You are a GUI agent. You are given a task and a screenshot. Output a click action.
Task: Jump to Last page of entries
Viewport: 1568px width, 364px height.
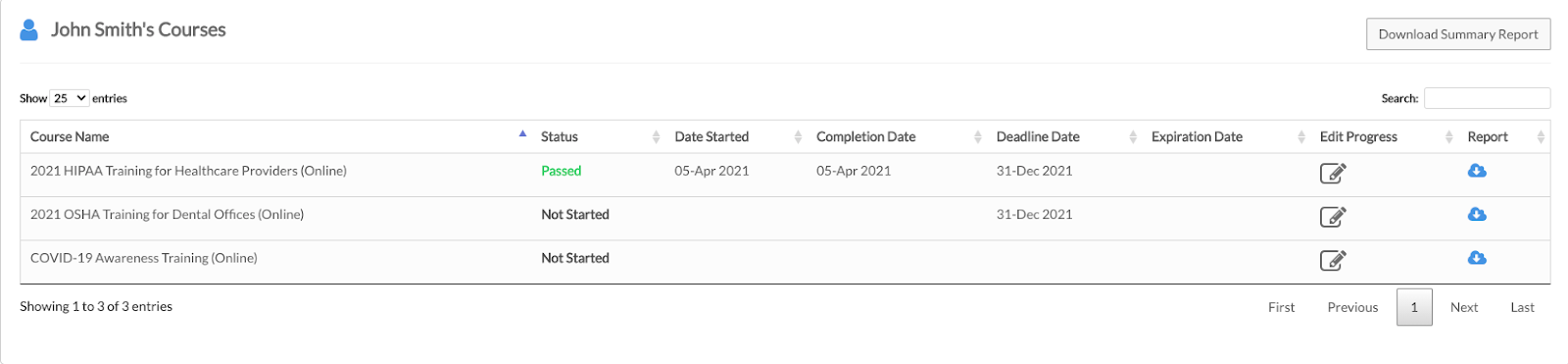1522,307
